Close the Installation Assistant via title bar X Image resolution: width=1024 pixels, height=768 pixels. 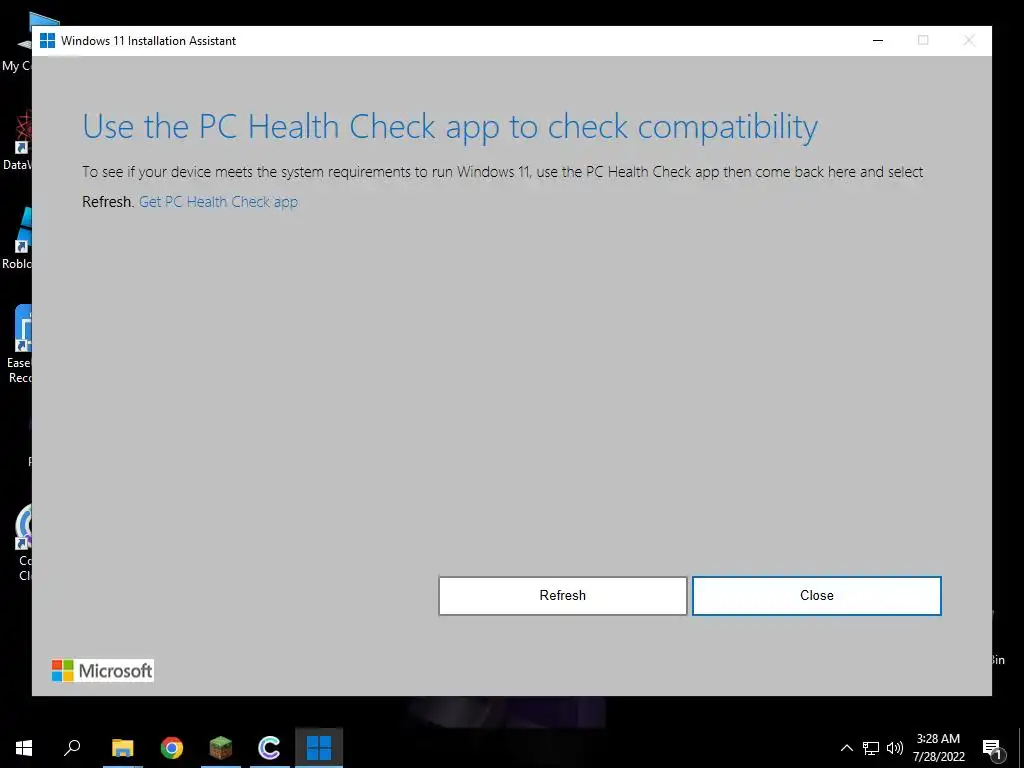(x=969, y=40)
